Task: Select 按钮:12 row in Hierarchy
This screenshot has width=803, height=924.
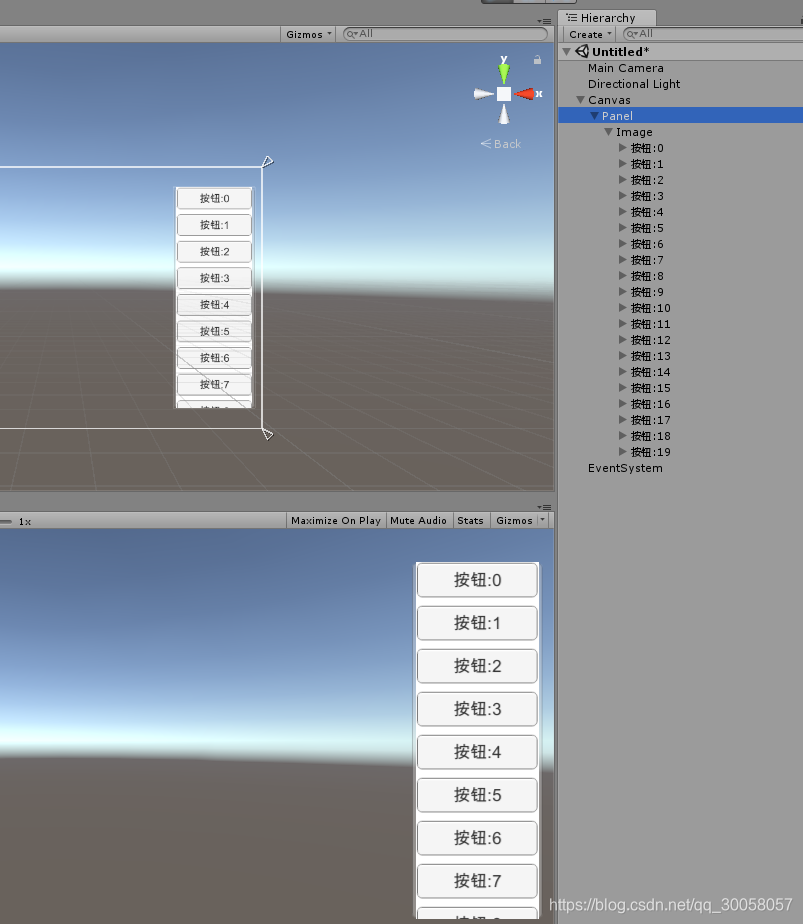Action: [680, 340]
